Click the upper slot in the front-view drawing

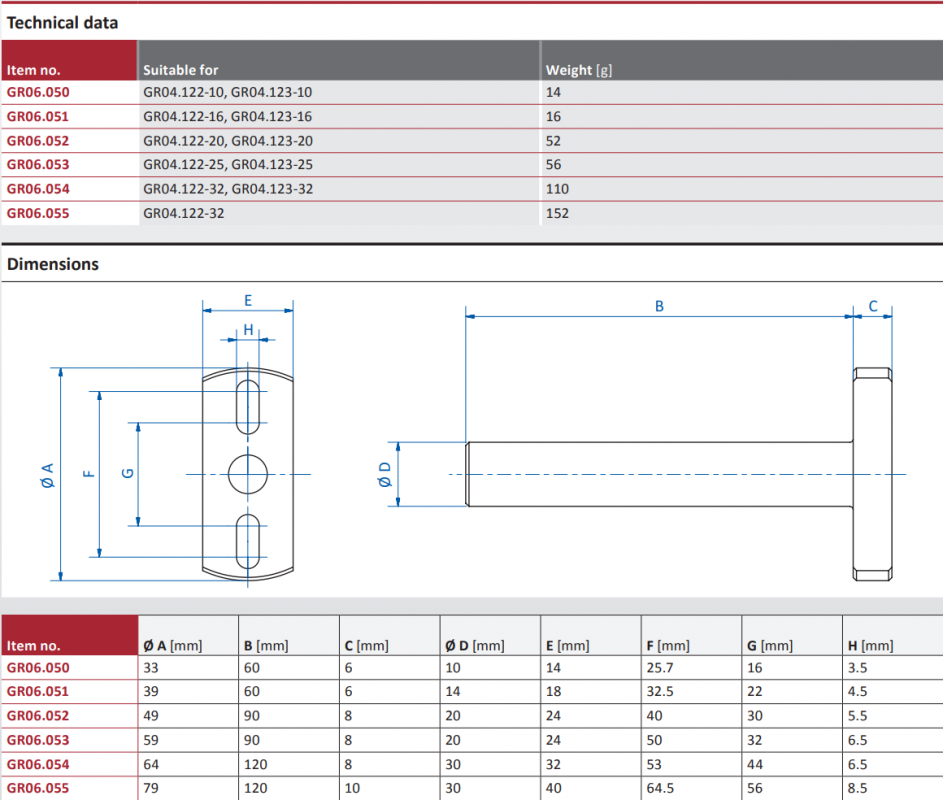[248, 407]
